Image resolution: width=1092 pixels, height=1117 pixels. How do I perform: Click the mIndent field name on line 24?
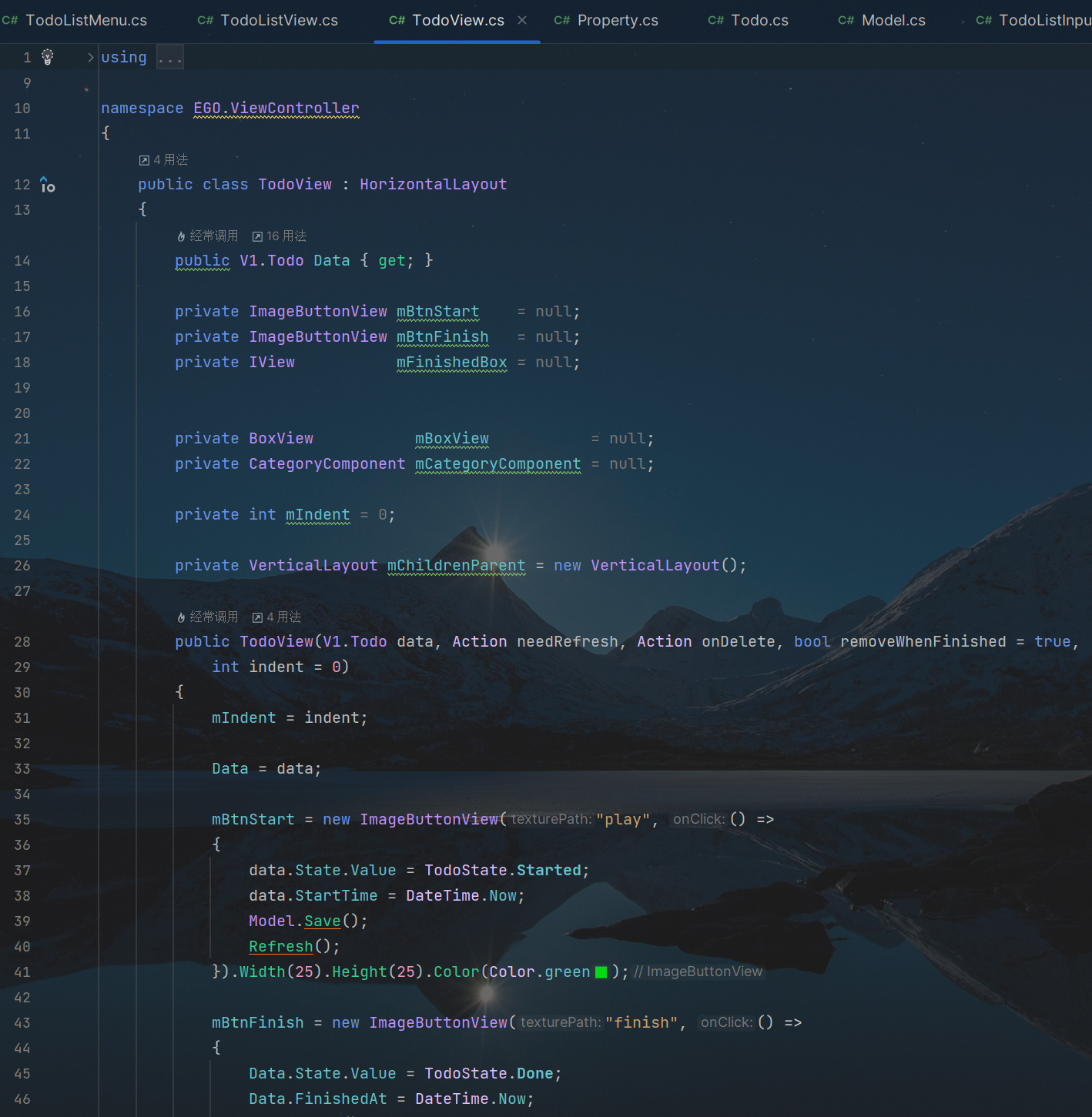pos(318,514)
